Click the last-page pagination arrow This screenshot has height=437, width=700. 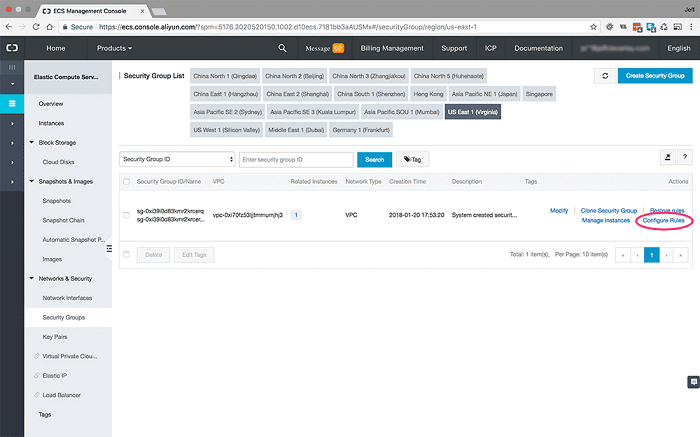click(x=681, y=255)
